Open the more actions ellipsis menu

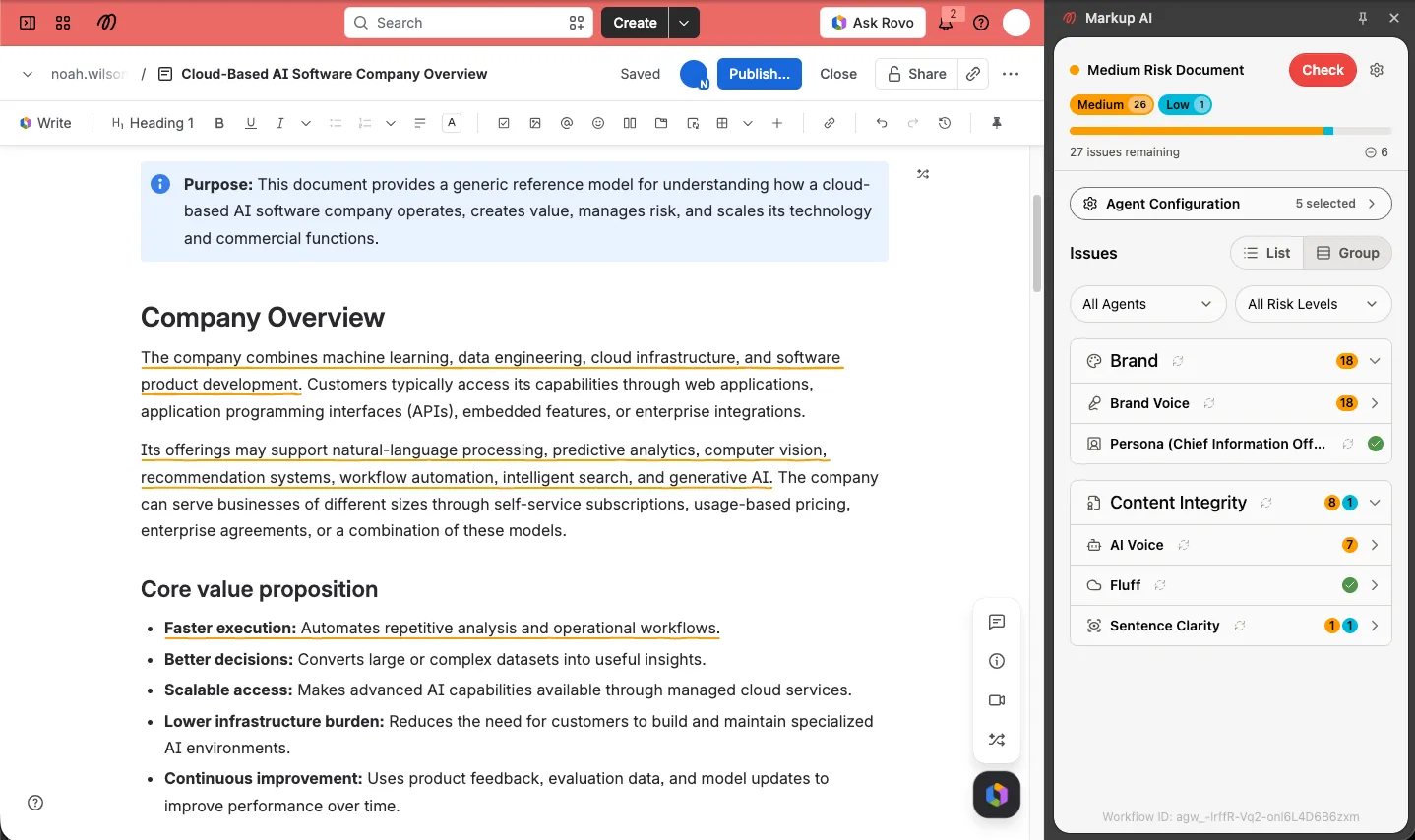tap(1011, 74)
